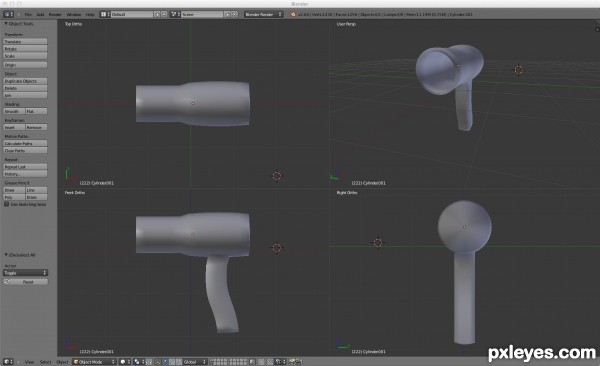Click the OpenGL render animation icon
Viewport: 600px width, 366px height.
click(299, 362)
